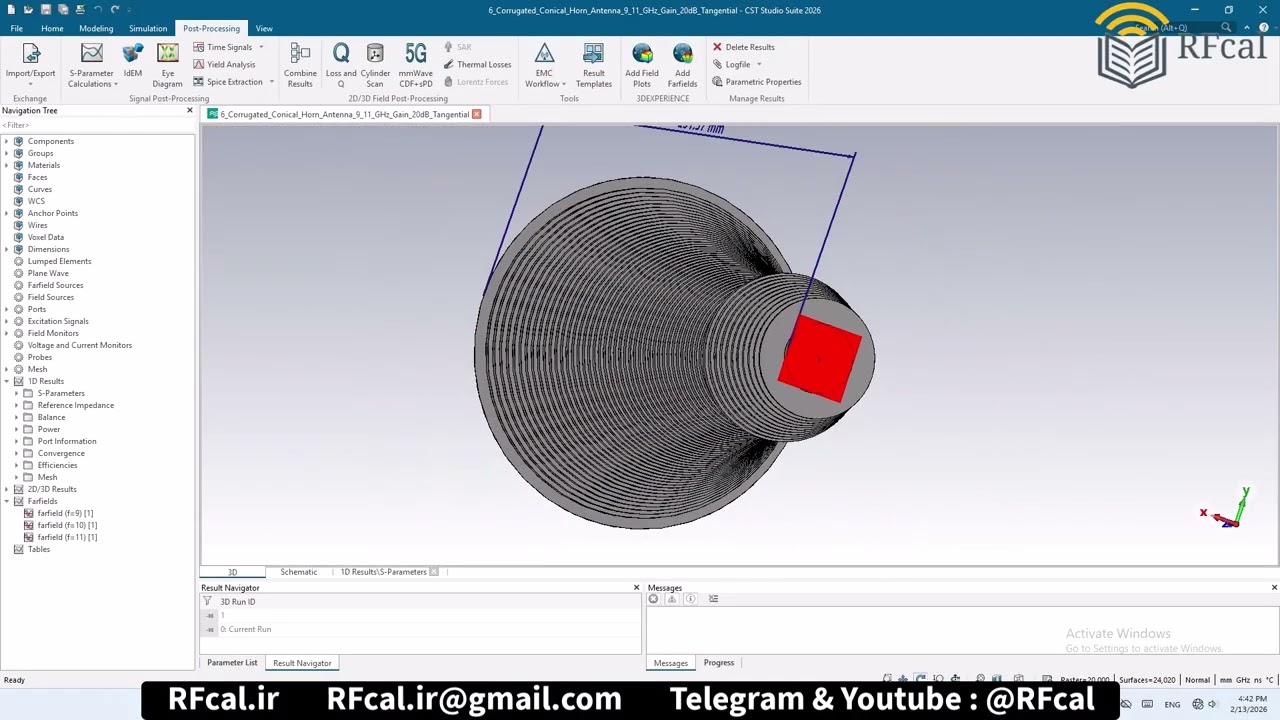The width and height of the screenshot is (1280, 720).
Task: Open EMC Workflow
Action: pos(545,66)
